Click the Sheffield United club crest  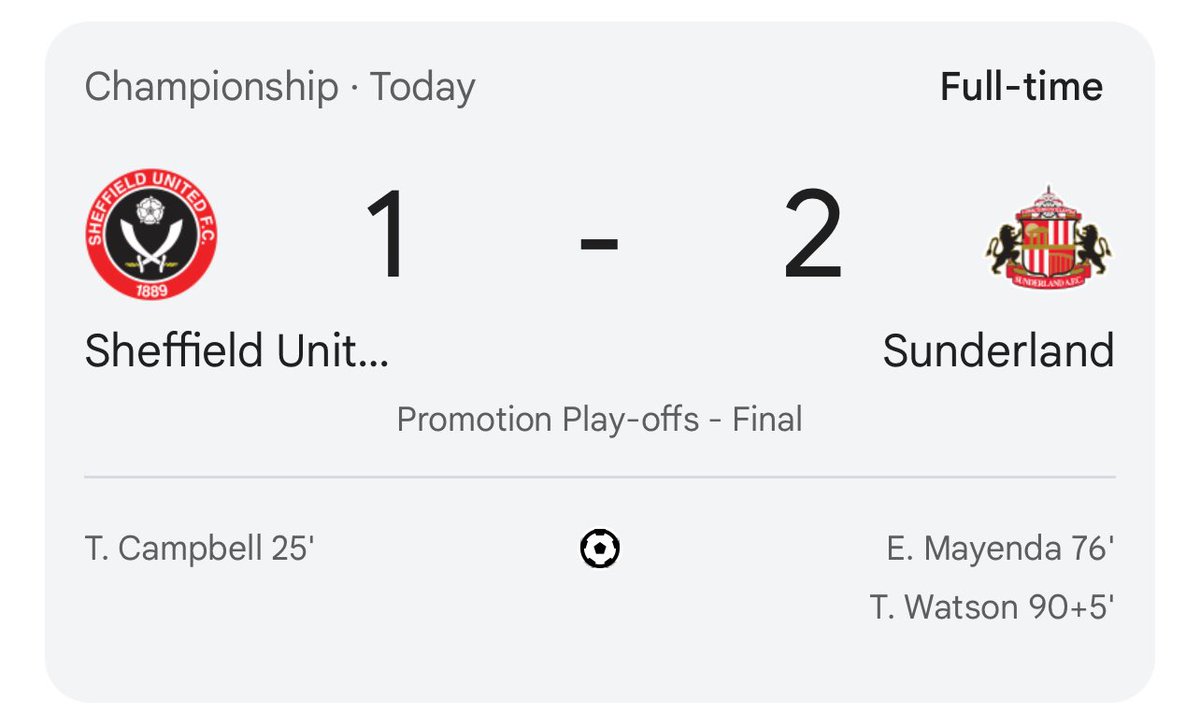(x=150, y=237)
